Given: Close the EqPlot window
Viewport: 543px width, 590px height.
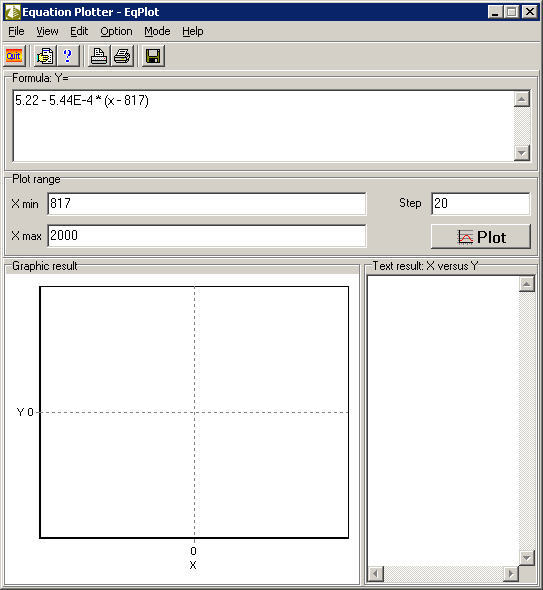Looking at the screenshot, I should click(530, 12).
